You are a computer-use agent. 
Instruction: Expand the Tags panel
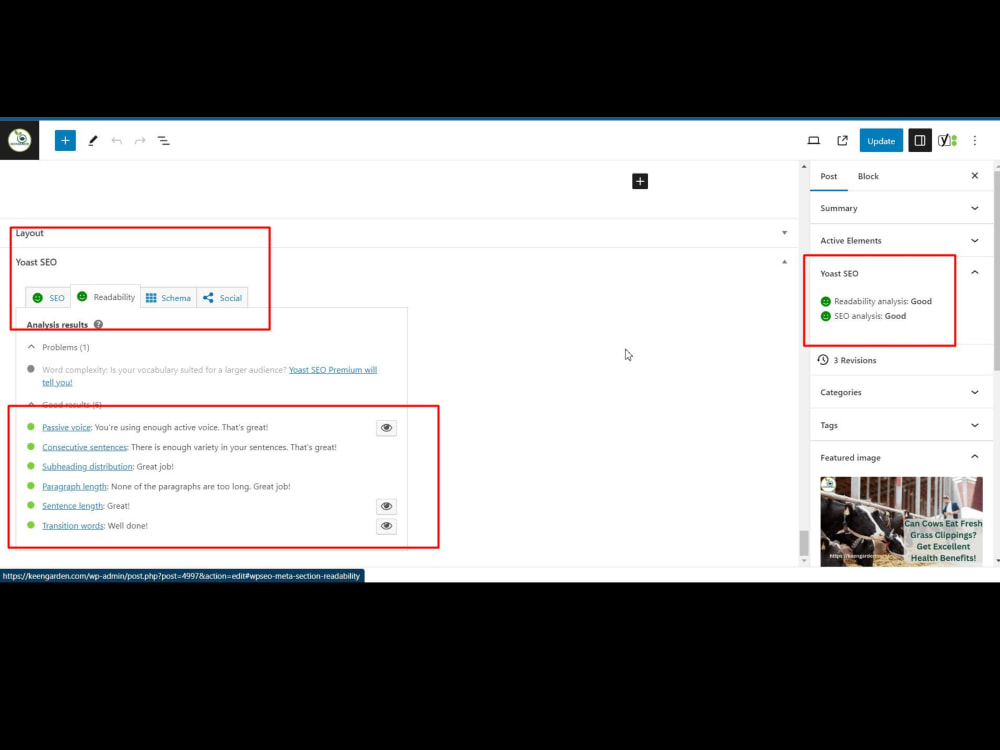coord(901,425)
